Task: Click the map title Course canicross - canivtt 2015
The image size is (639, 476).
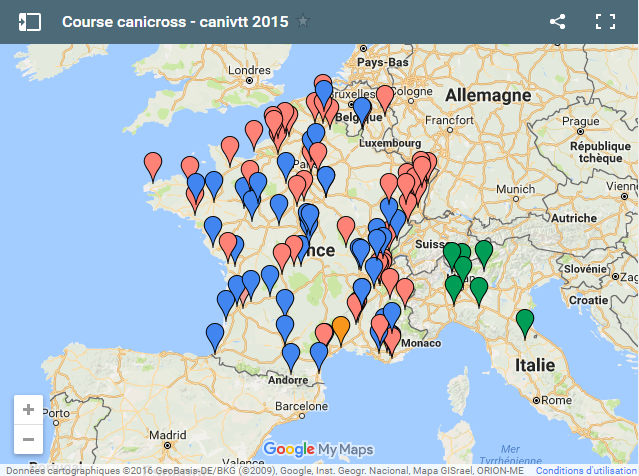Action: (175, 21)
